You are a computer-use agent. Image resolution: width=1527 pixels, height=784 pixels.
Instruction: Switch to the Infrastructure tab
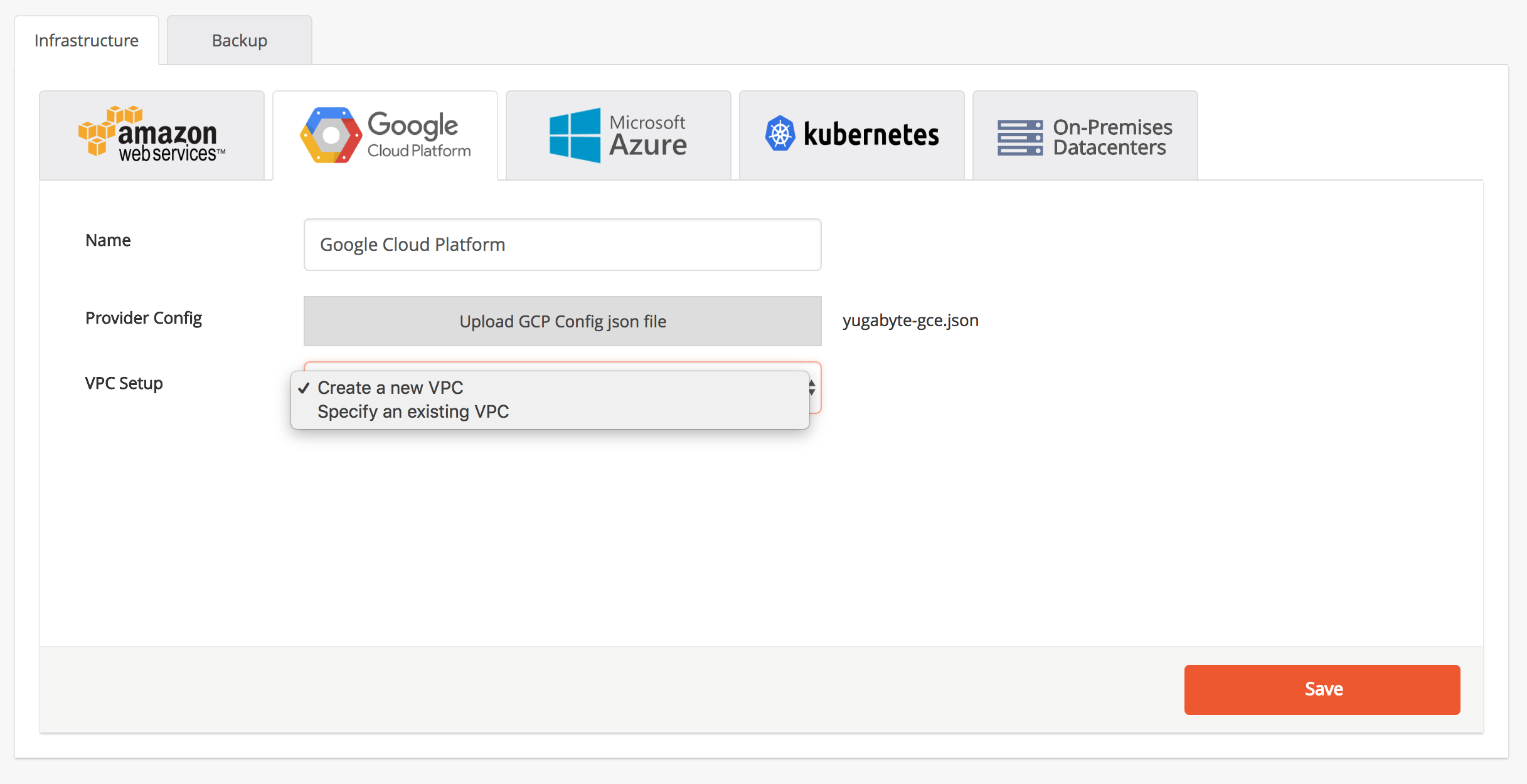(87, 40)
